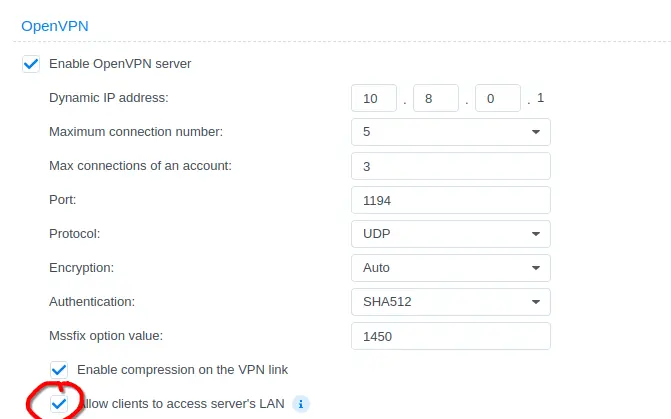Click the Mssfix option value label
671x419 pixels.
[x=106, y=336]
